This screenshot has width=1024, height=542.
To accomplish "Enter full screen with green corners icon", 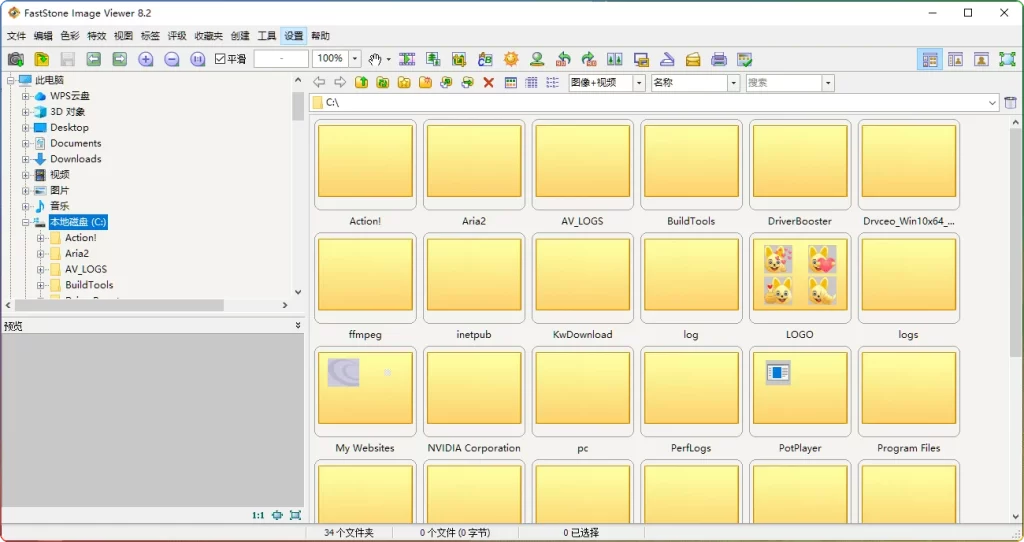I will (x=1007, y=59).
